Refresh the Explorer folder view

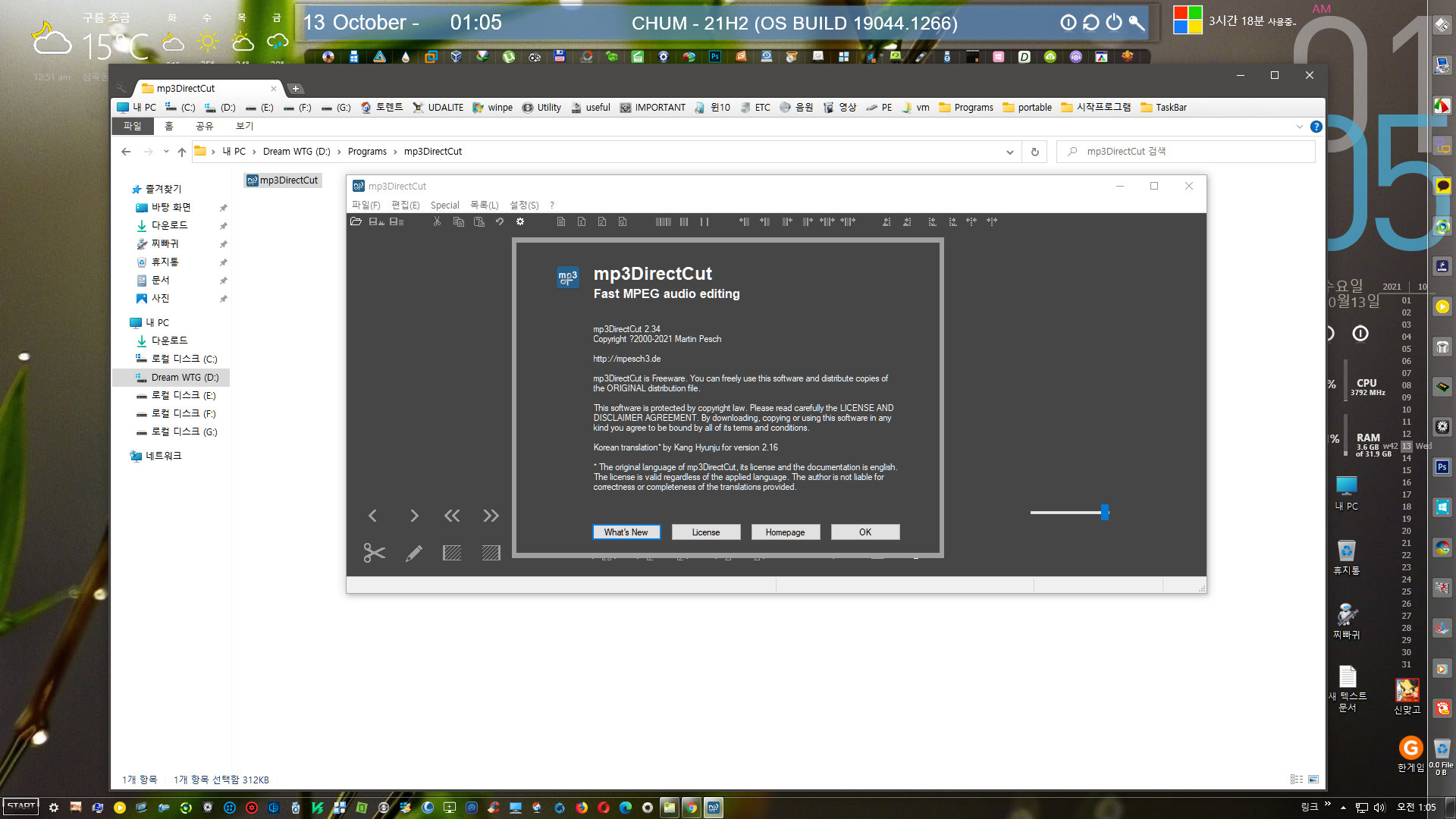point(1034,152)
